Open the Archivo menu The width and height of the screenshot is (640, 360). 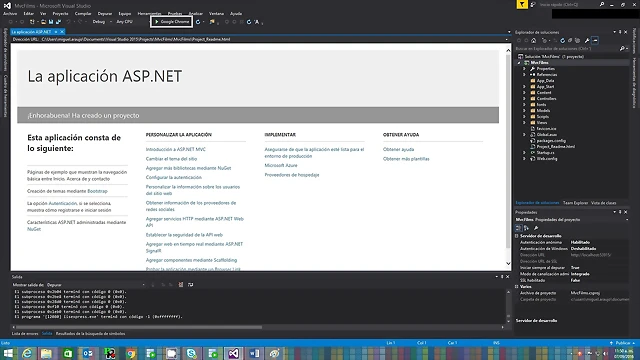[x=10, y=13]
